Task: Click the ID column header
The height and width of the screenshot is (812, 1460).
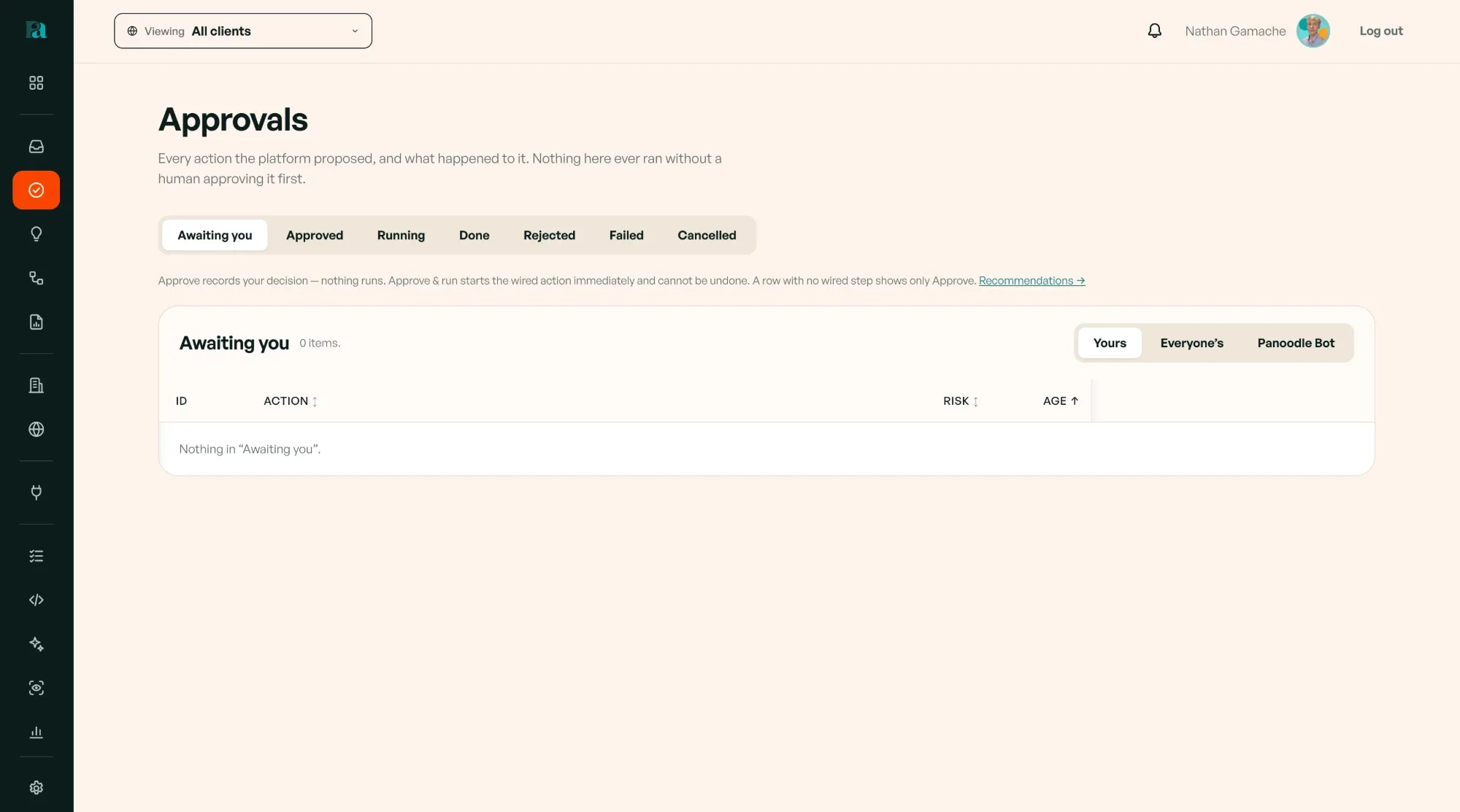Action: click(181, 401)
